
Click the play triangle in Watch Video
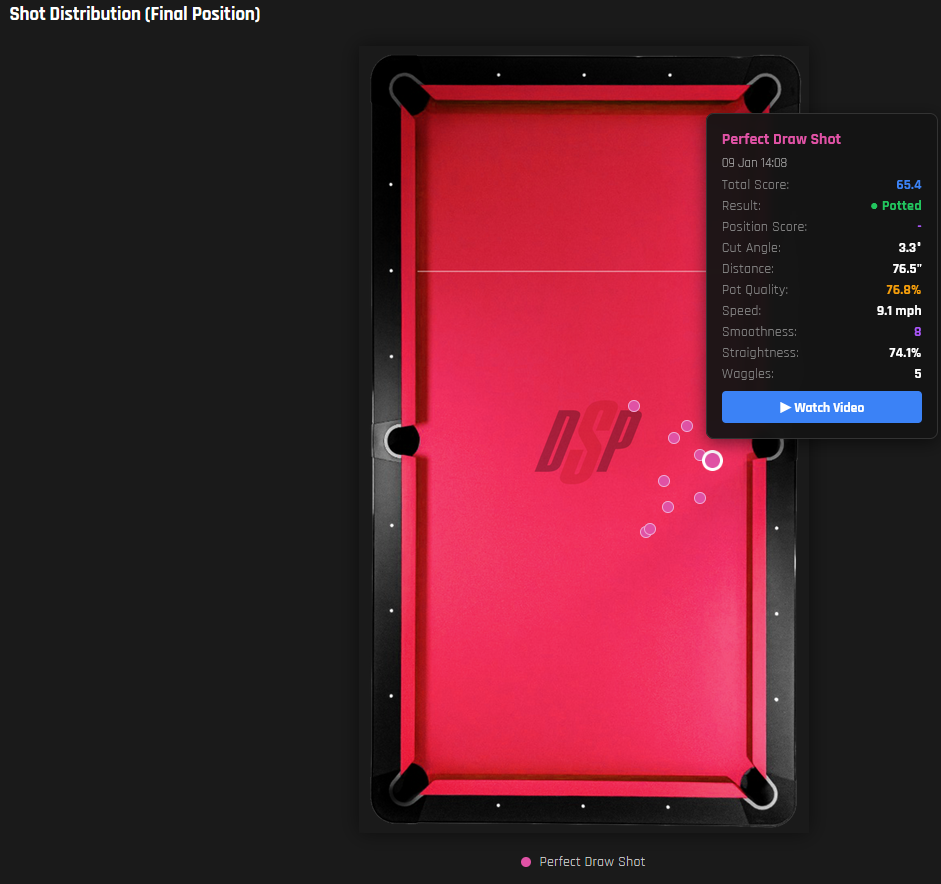point(785,408)
